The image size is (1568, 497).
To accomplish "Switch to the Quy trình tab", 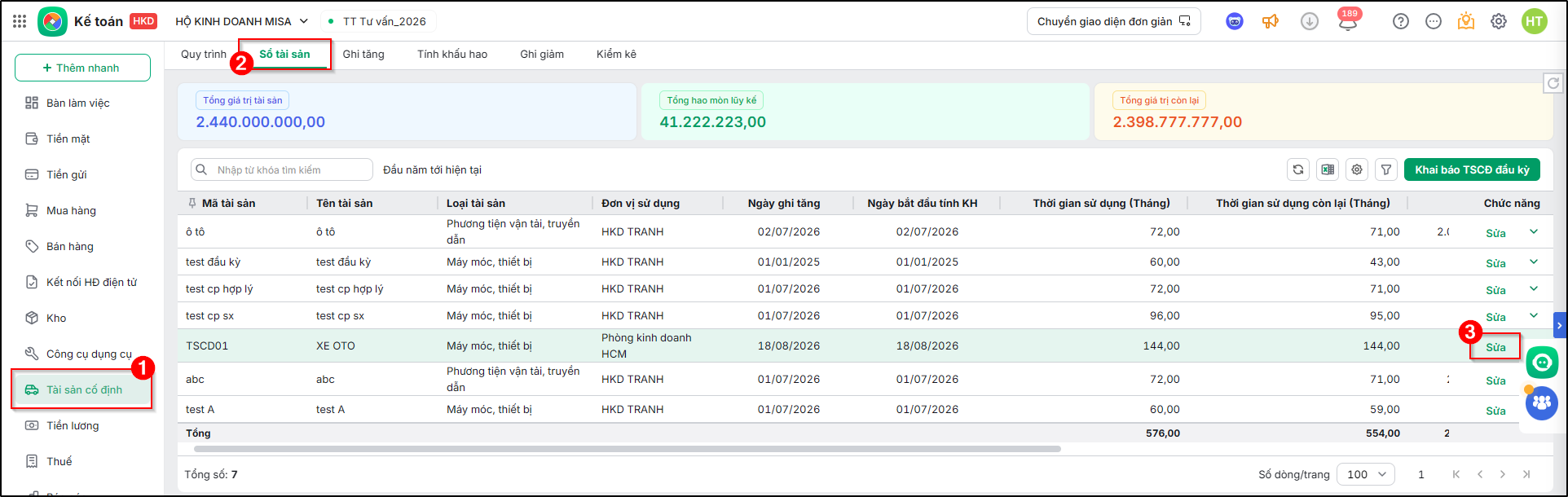I will point(204,54).
